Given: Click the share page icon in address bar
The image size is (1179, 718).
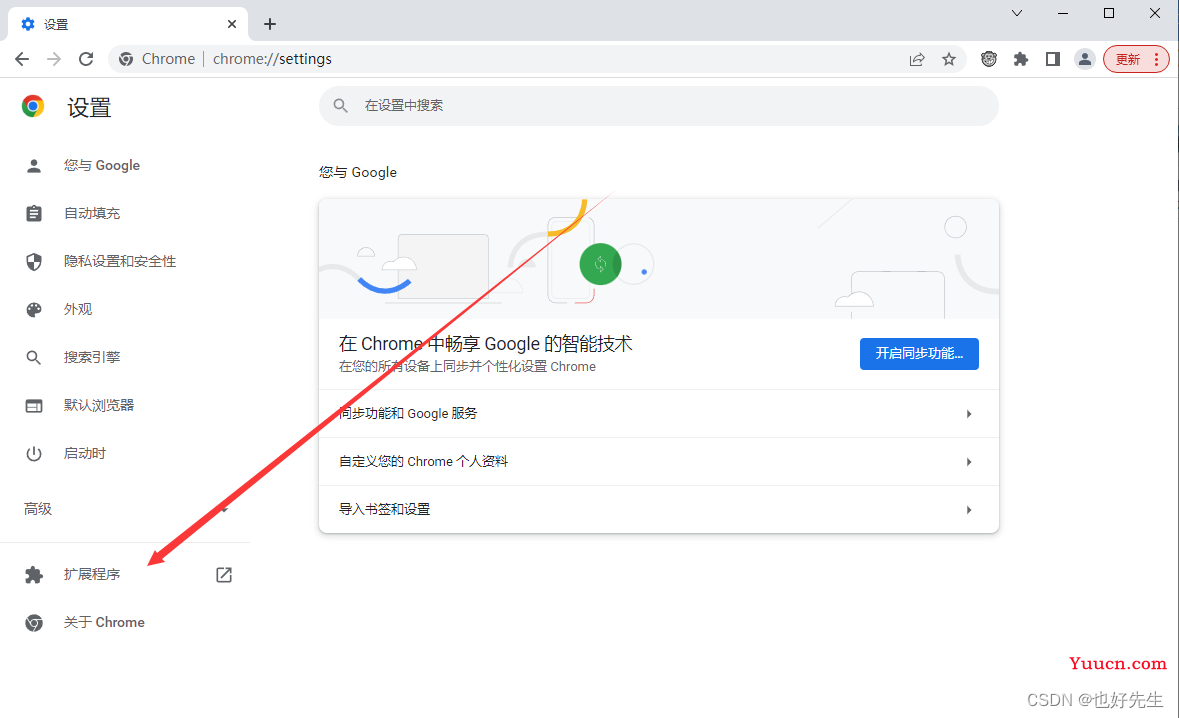Looking at the screenshot, I should (917, 59).
